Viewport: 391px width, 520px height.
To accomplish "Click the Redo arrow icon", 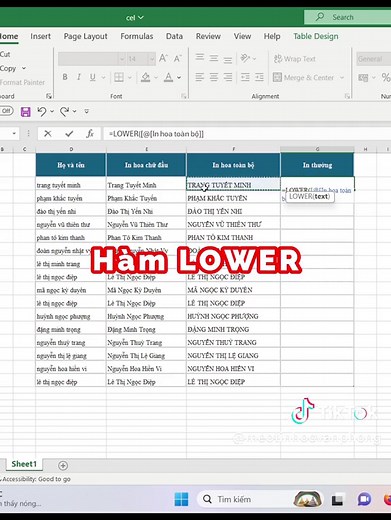I will point(64,111).
